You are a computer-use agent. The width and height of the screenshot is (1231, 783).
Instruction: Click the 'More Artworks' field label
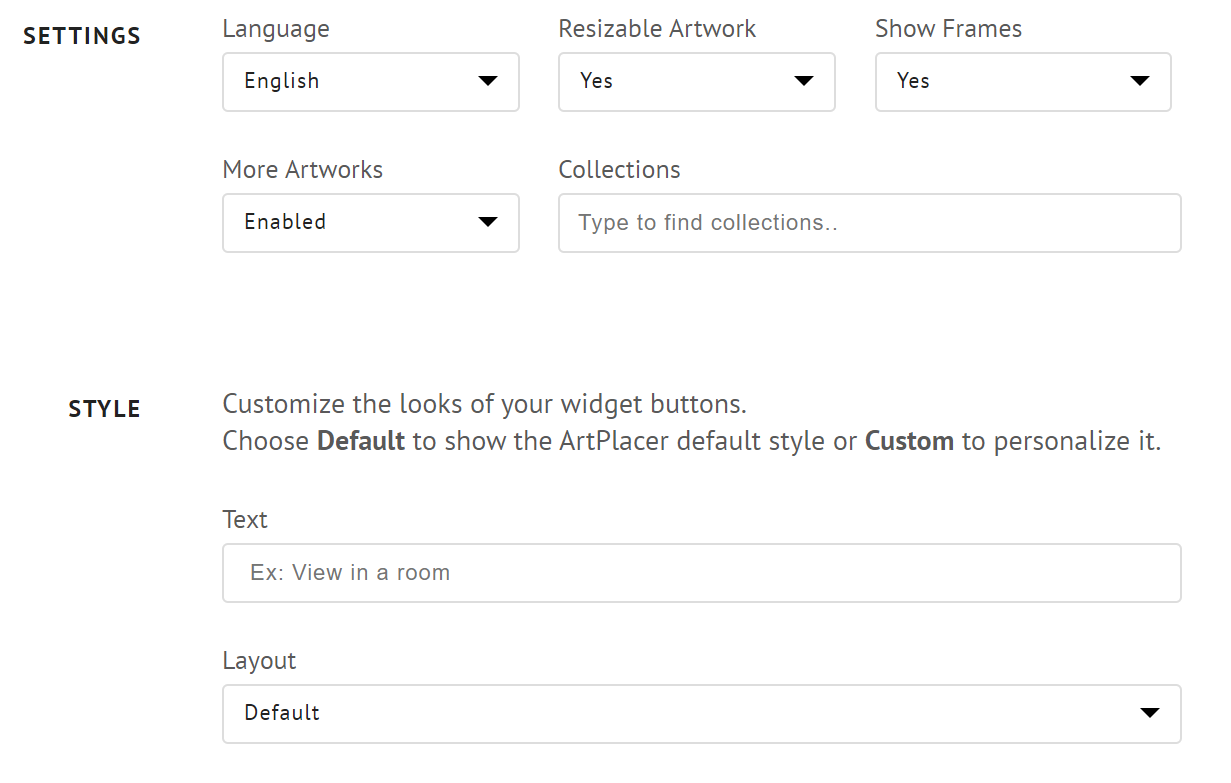[302, 170]
